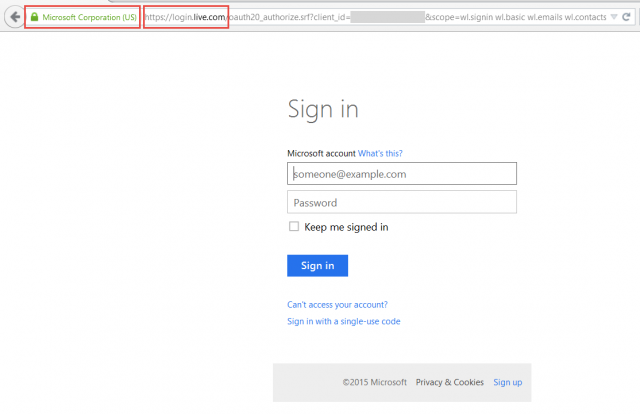Click the ©2015 Microsoft footer text
This screenshot has width=640, height=414.
(374, 382)
